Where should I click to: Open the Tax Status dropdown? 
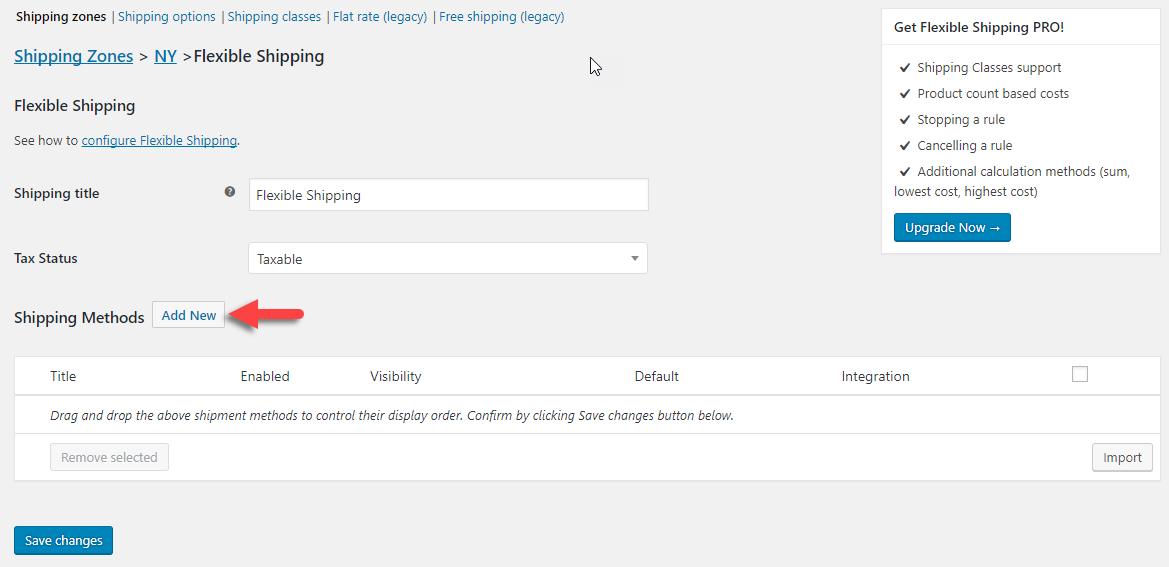point(447,259)
